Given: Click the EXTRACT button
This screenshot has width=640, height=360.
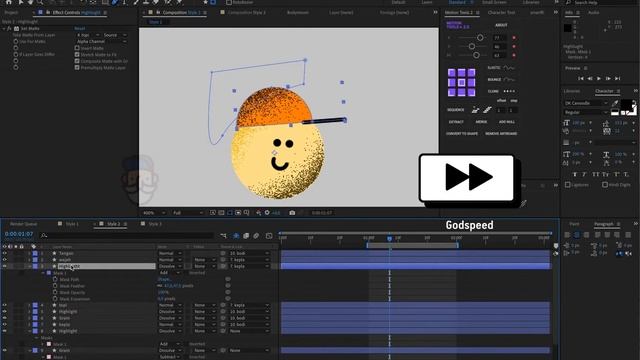Looking at the screenshot, I should [x=456, y=122].
